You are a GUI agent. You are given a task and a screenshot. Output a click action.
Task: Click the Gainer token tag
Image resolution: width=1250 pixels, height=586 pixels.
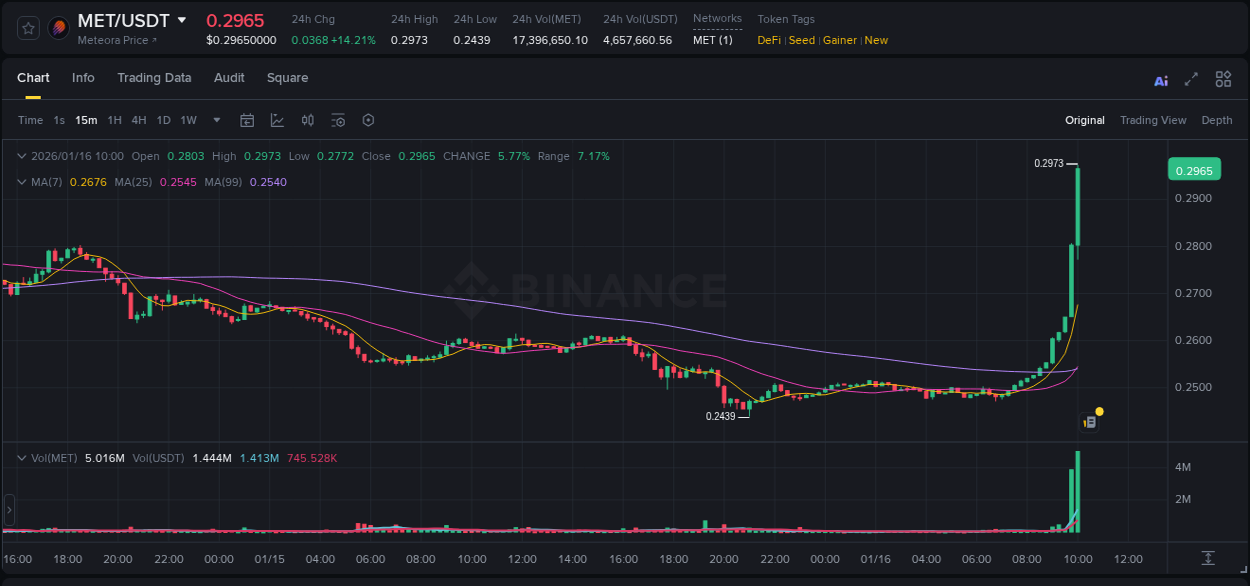click(839, 40)
